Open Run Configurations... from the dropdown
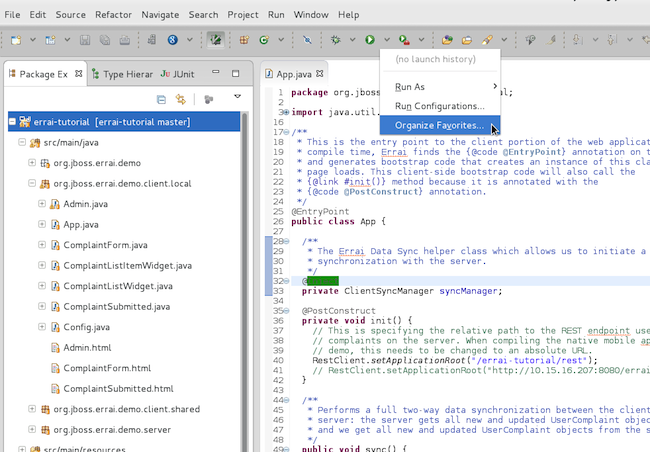The image size is (650, 452). (438, 106)
